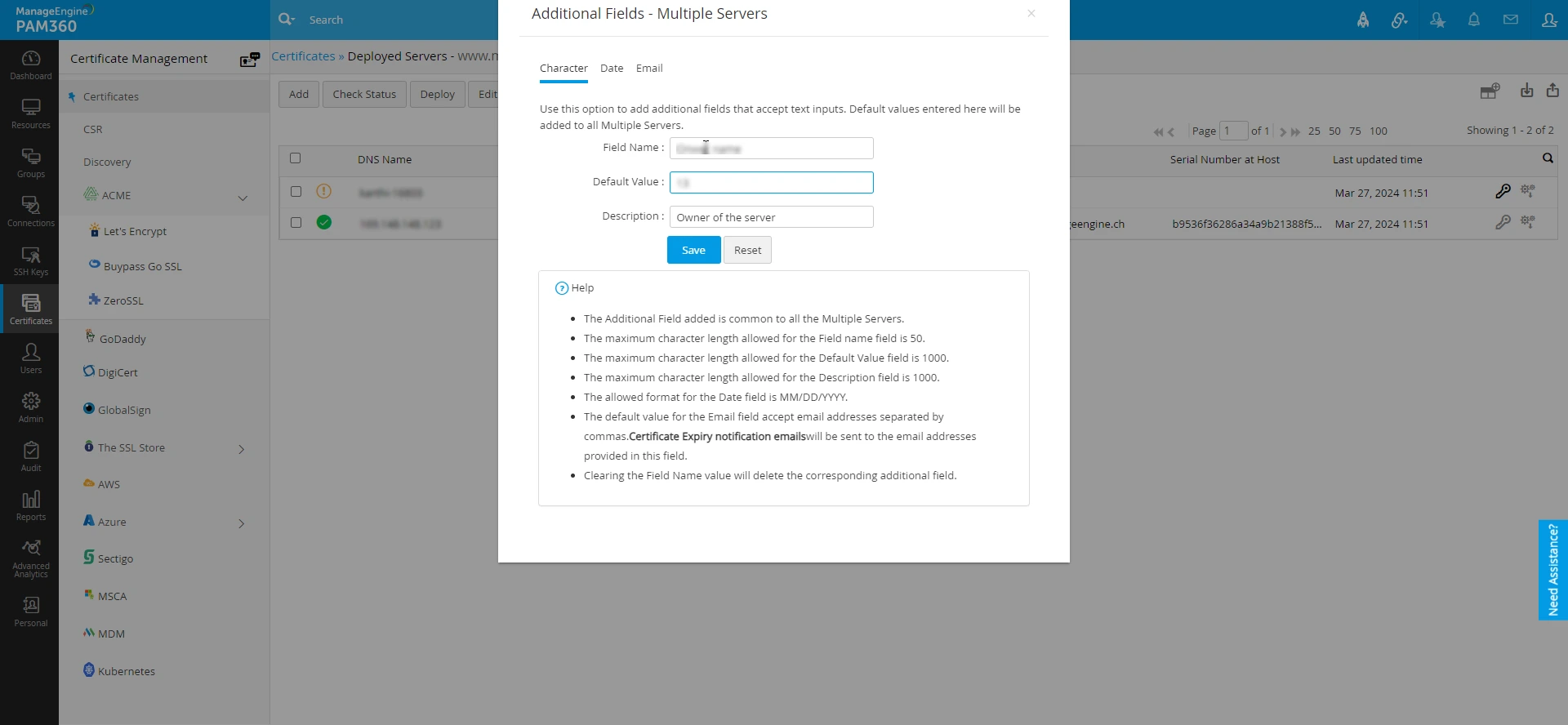The height and width of the screenshot is (725, 1568).
Task: Switch to the Email tab
Action: tap(649, 69)
